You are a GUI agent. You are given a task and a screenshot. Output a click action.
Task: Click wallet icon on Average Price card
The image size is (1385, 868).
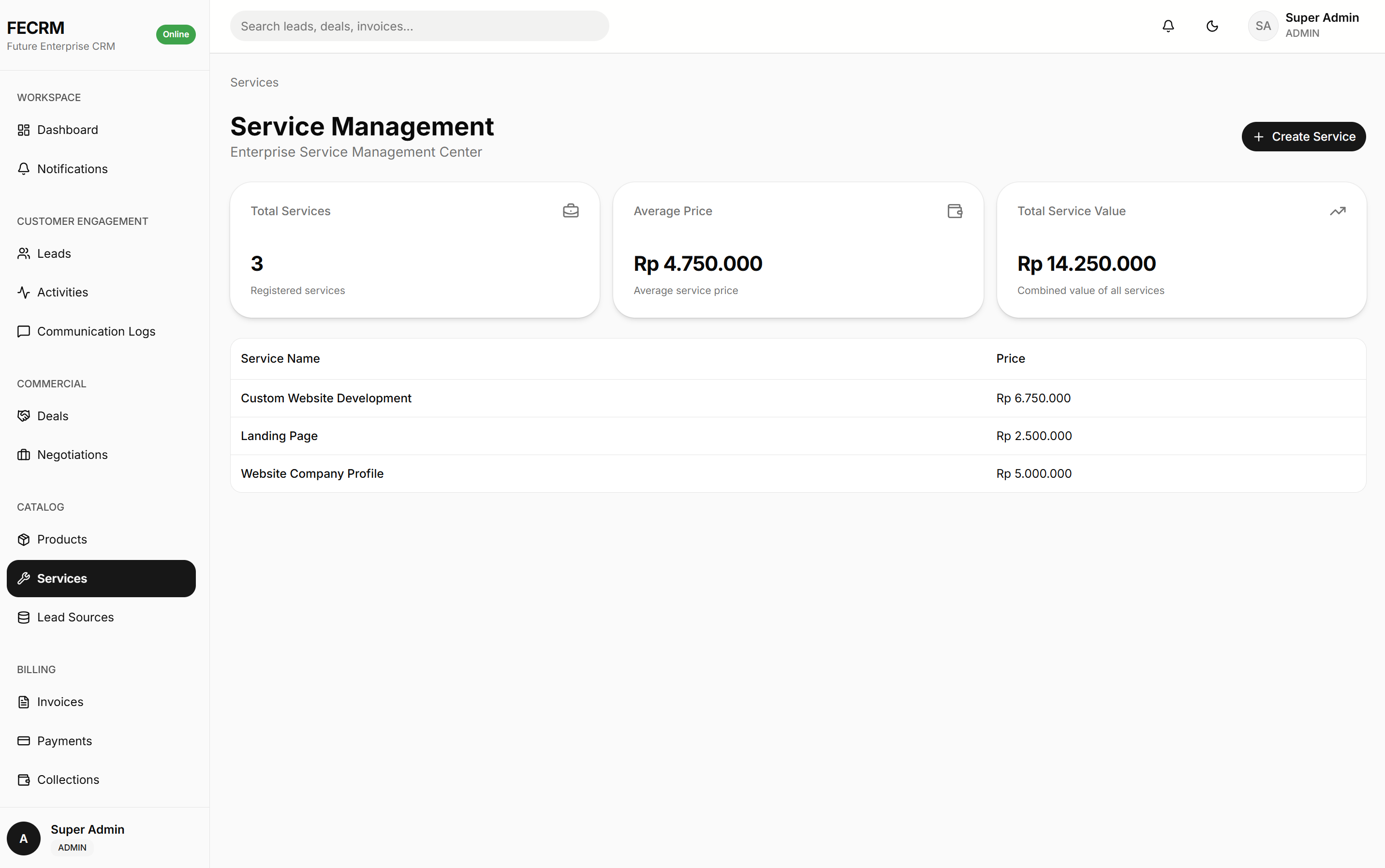pyautogui.click(x=955, y=211)
